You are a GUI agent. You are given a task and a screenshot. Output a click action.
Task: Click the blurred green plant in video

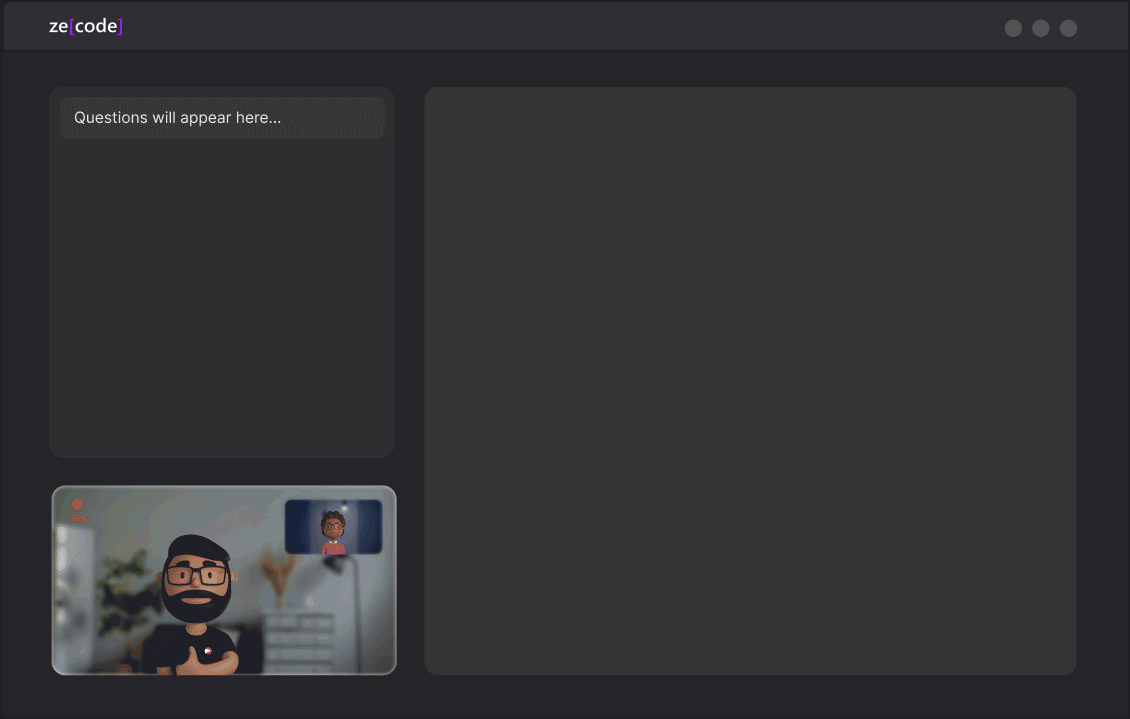(126, 591)
